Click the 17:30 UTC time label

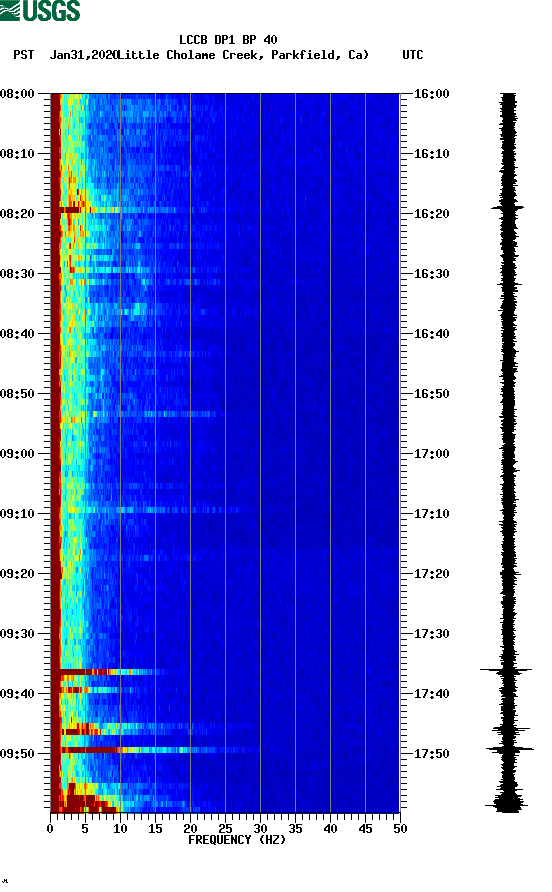pos(431,634)
